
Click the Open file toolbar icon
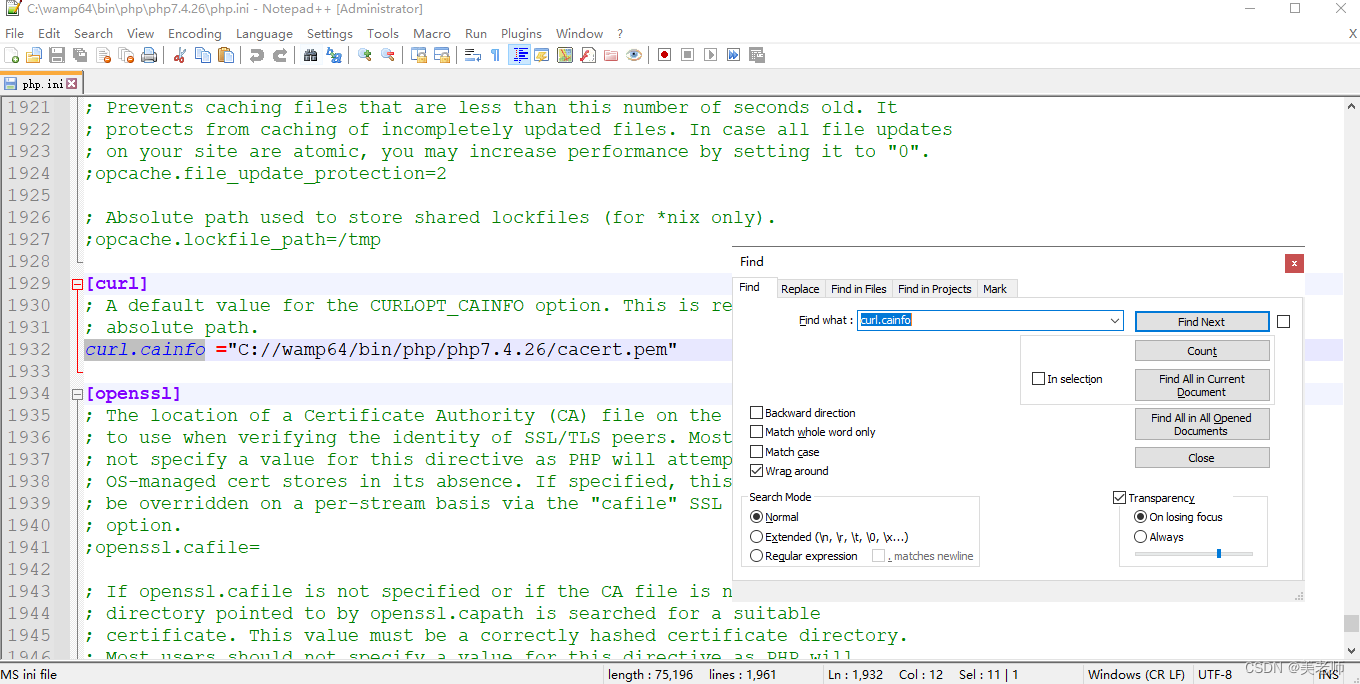pyautogui.click(x=34, y=55)
